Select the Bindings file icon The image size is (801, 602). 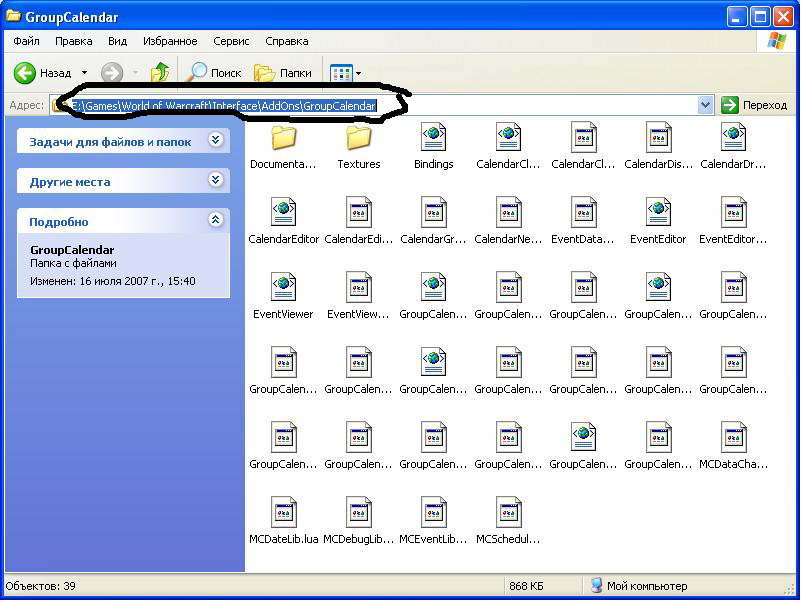point(434,137)
